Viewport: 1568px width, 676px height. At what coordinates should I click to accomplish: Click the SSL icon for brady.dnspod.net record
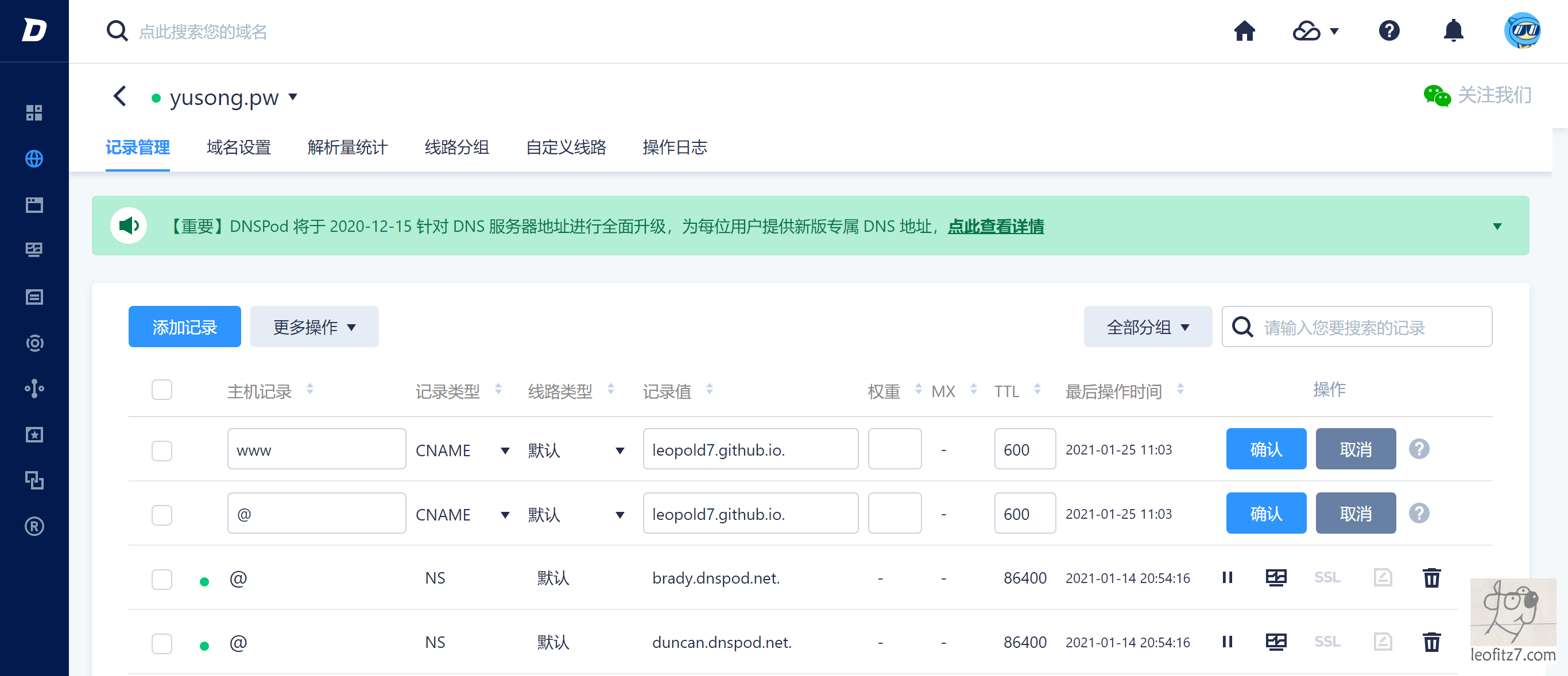coord(1326,577)
